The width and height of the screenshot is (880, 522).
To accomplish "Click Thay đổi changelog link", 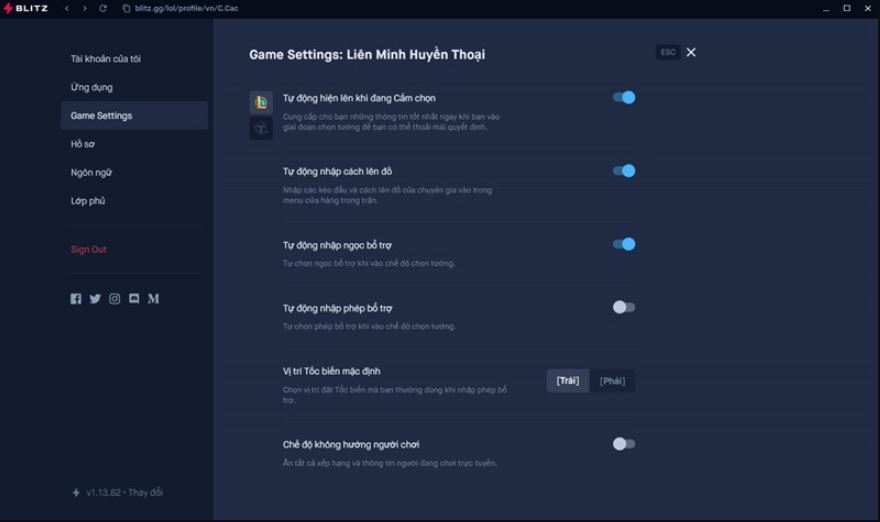I will [x=145, y=493].
